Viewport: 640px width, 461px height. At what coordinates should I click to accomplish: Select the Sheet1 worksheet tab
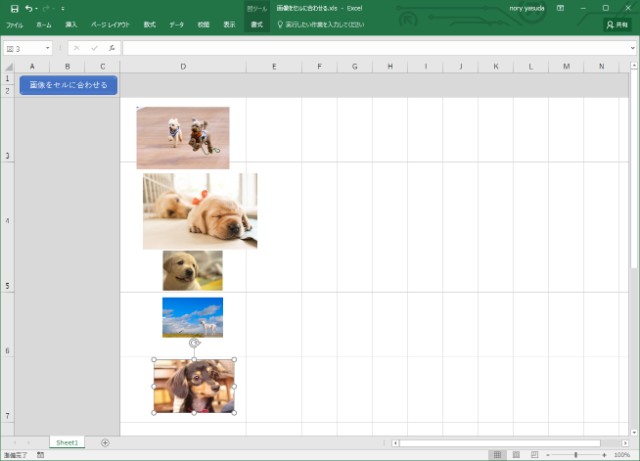coord(67,442)
